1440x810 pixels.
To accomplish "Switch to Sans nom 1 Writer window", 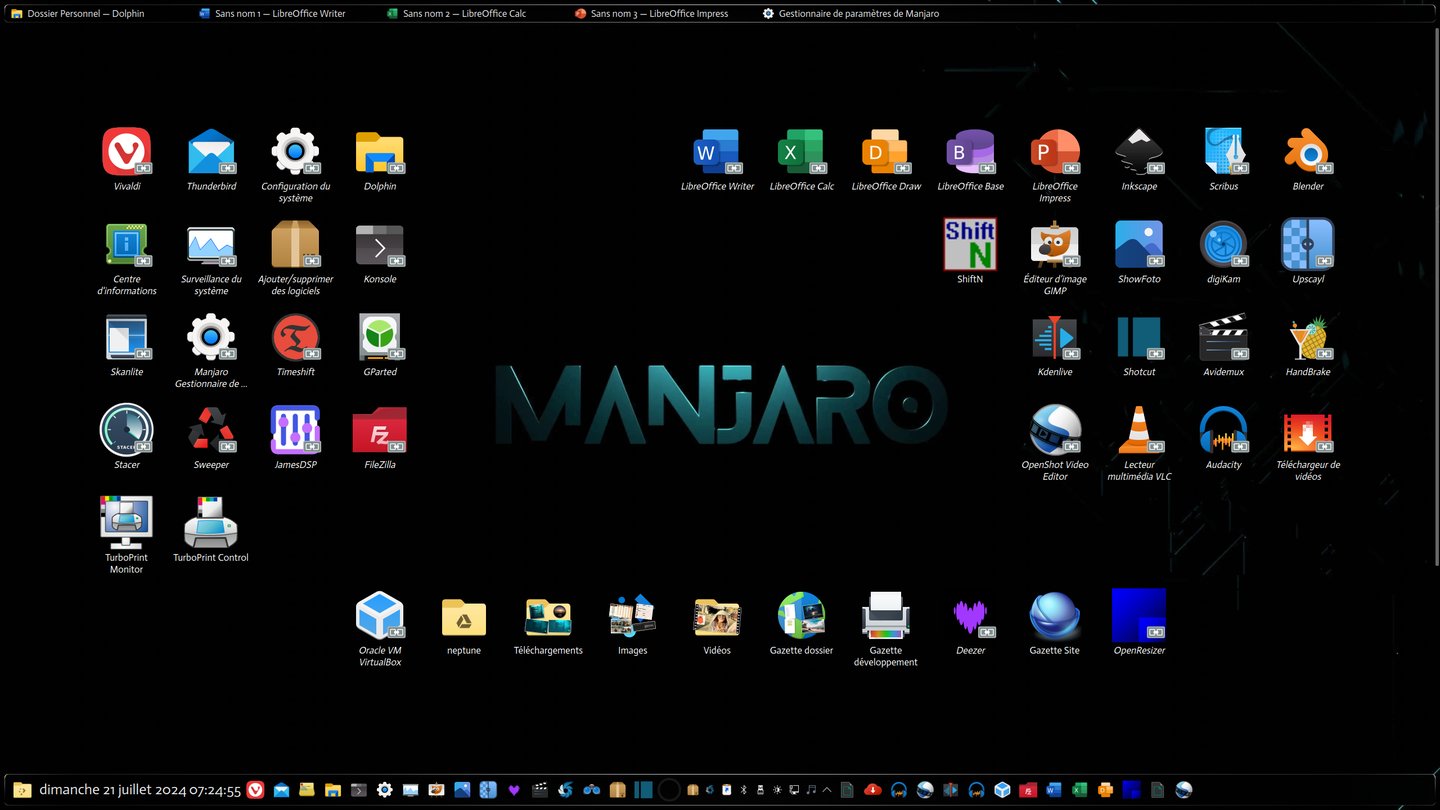I will (x=272, y=14).
